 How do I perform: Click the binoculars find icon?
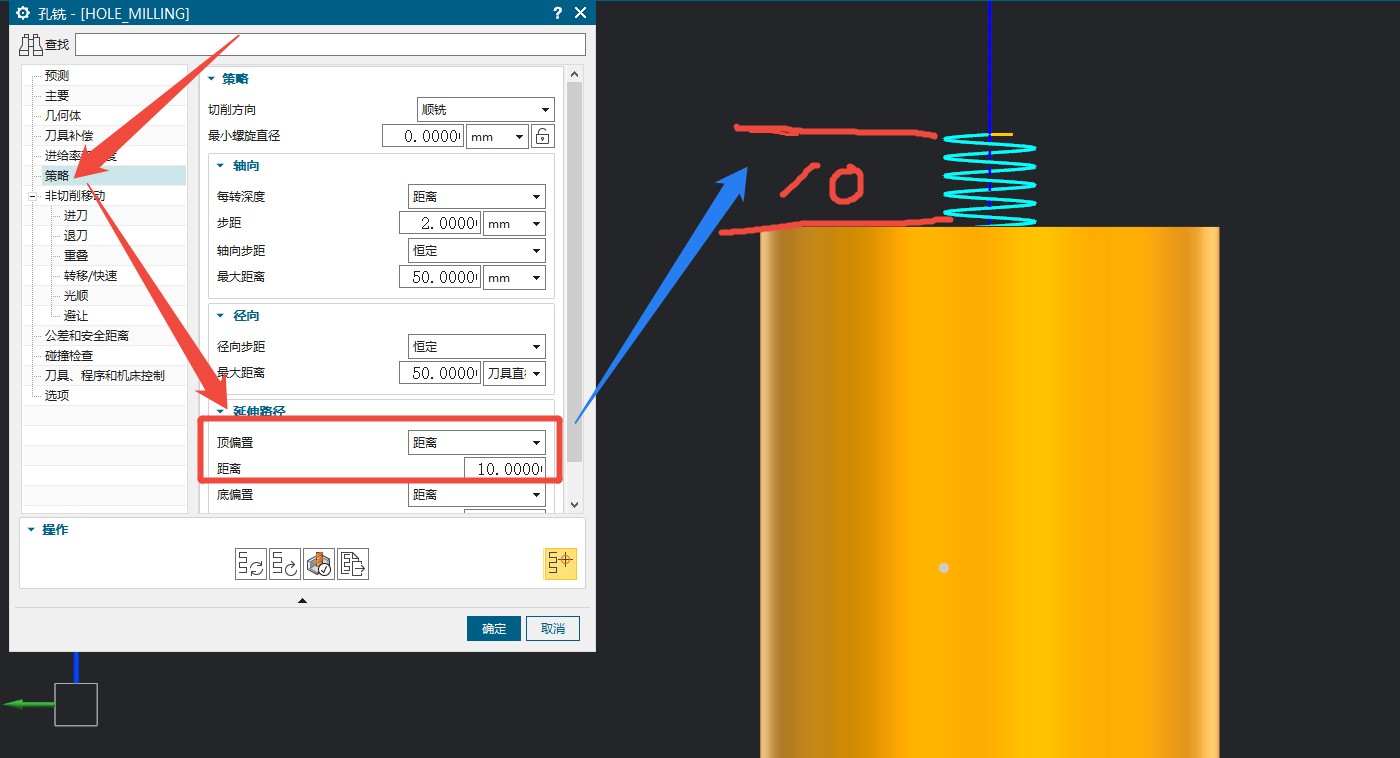[31, 44]
